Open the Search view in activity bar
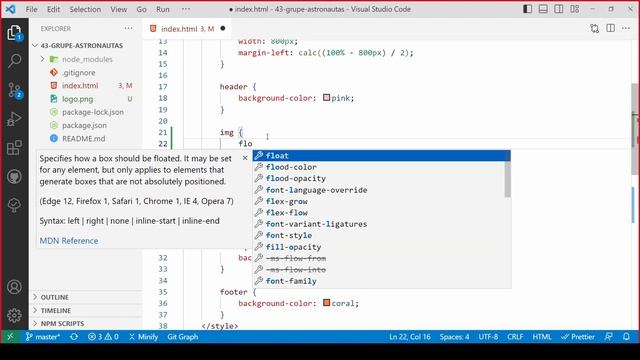The image size is (640, 360). point(14,61)
